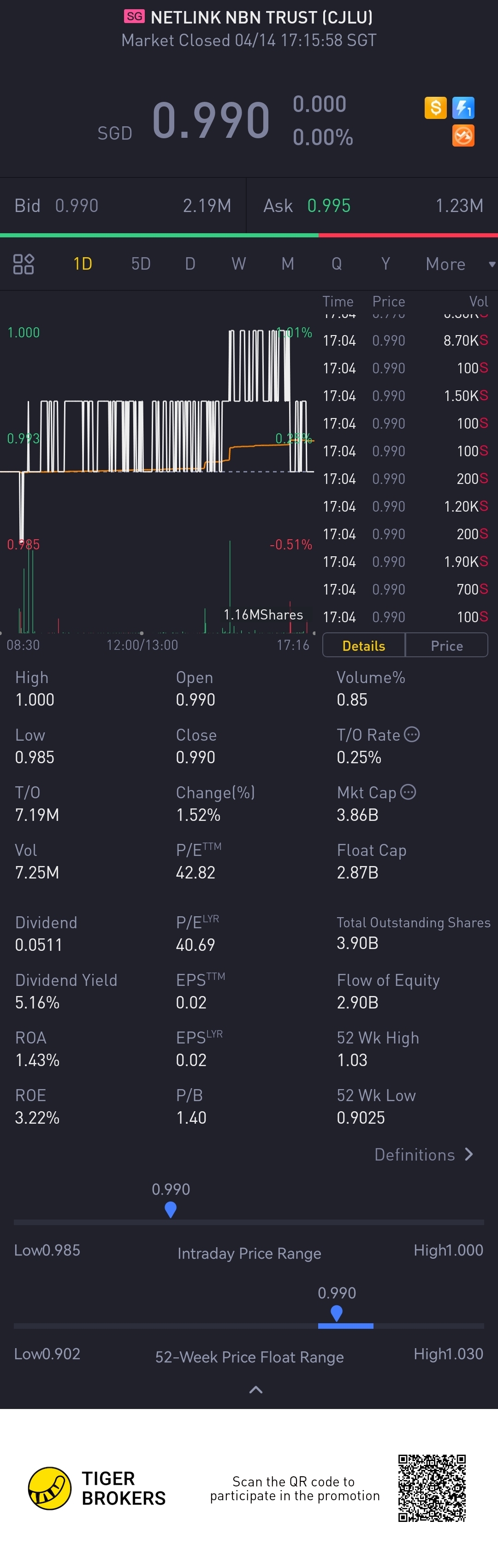Tap the orange no-short-selling badge

[x=463, y=136]
